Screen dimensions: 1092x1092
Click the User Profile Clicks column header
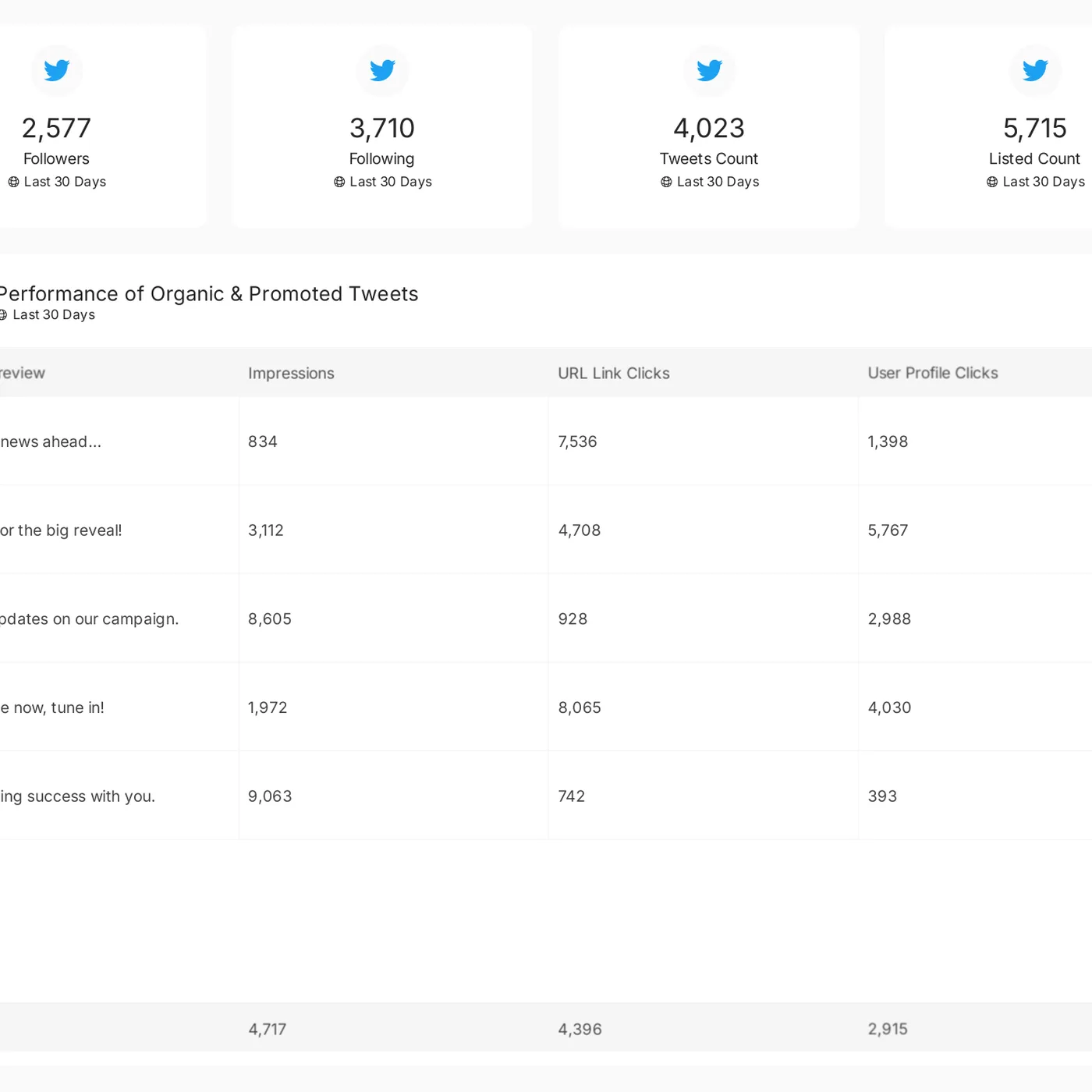click(x=933, y=374)
